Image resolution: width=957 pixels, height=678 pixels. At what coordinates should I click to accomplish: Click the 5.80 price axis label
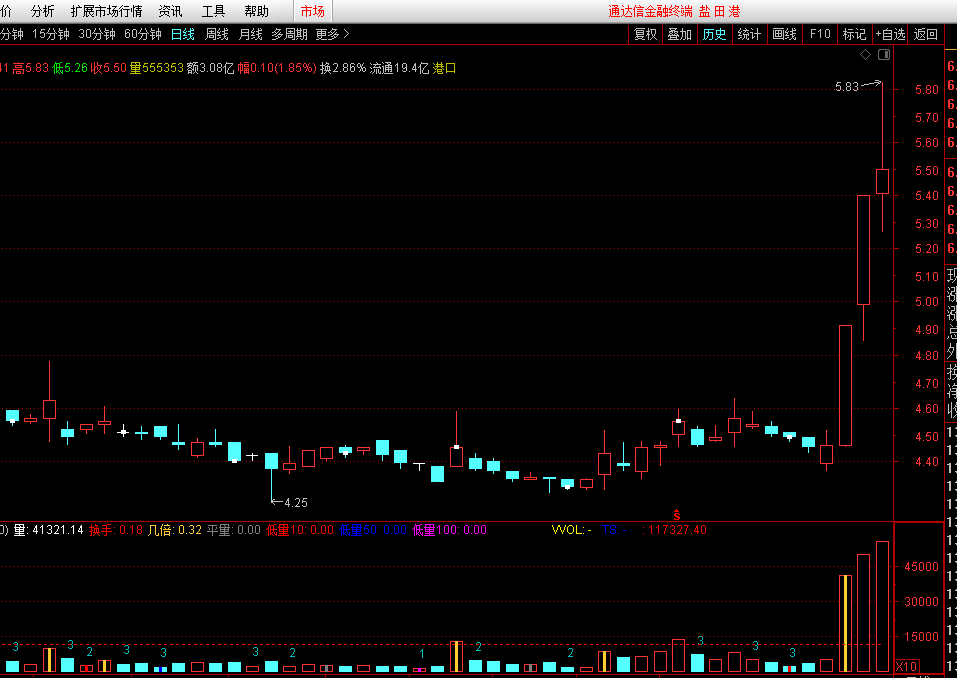pos(926,90)
